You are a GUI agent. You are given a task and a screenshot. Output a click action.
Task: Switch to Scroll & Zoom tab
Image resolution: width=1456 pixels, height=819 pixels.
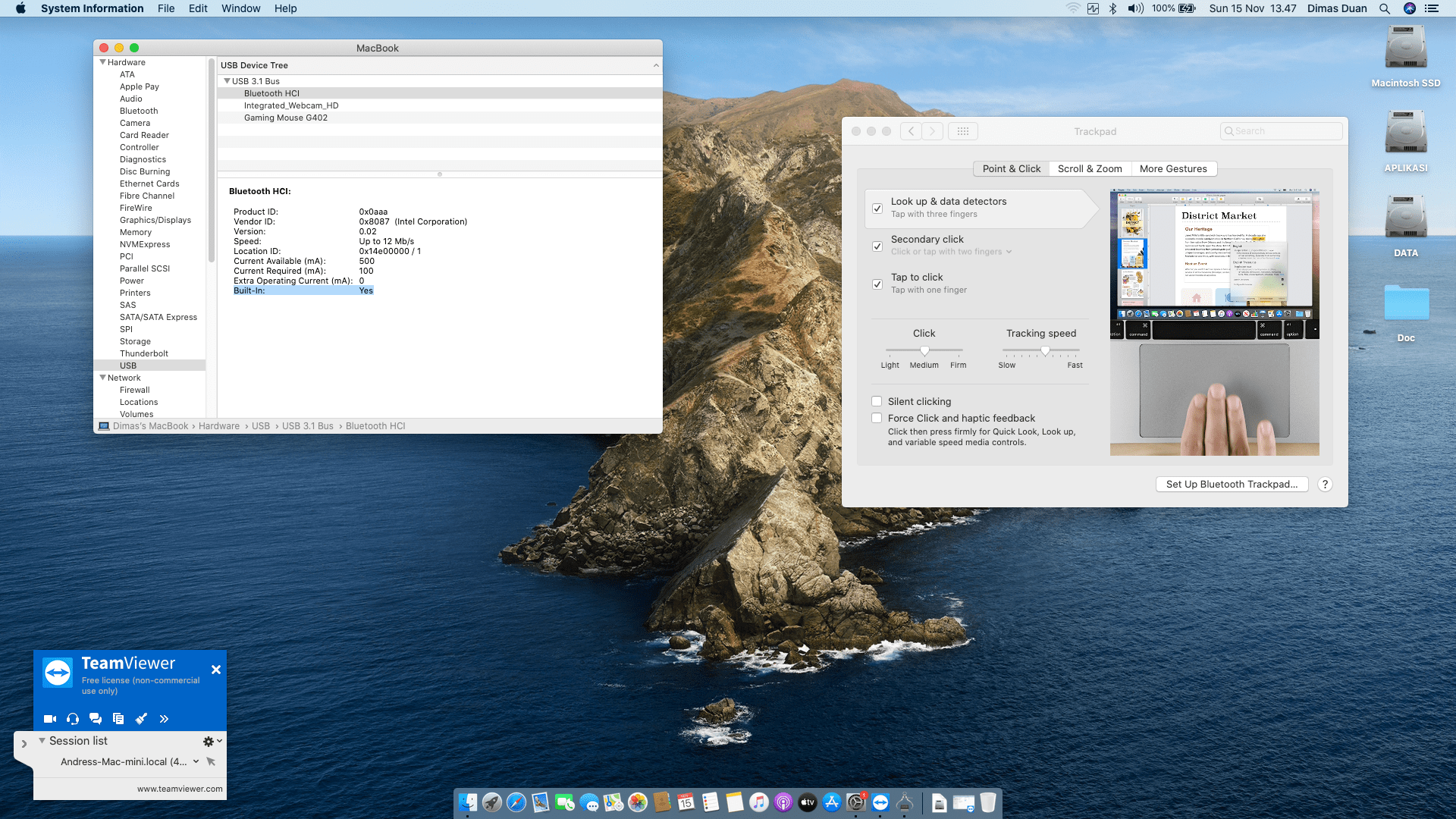pyautogui.click(x=1090, y=169)
